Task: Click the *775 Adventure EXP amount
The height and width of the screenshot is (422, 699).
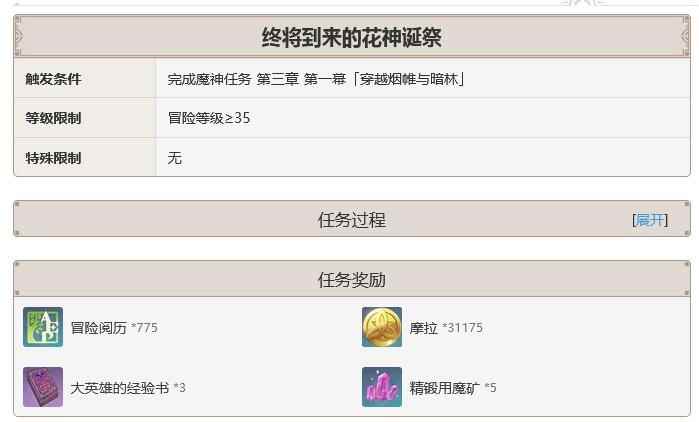Action: point(144,328)
